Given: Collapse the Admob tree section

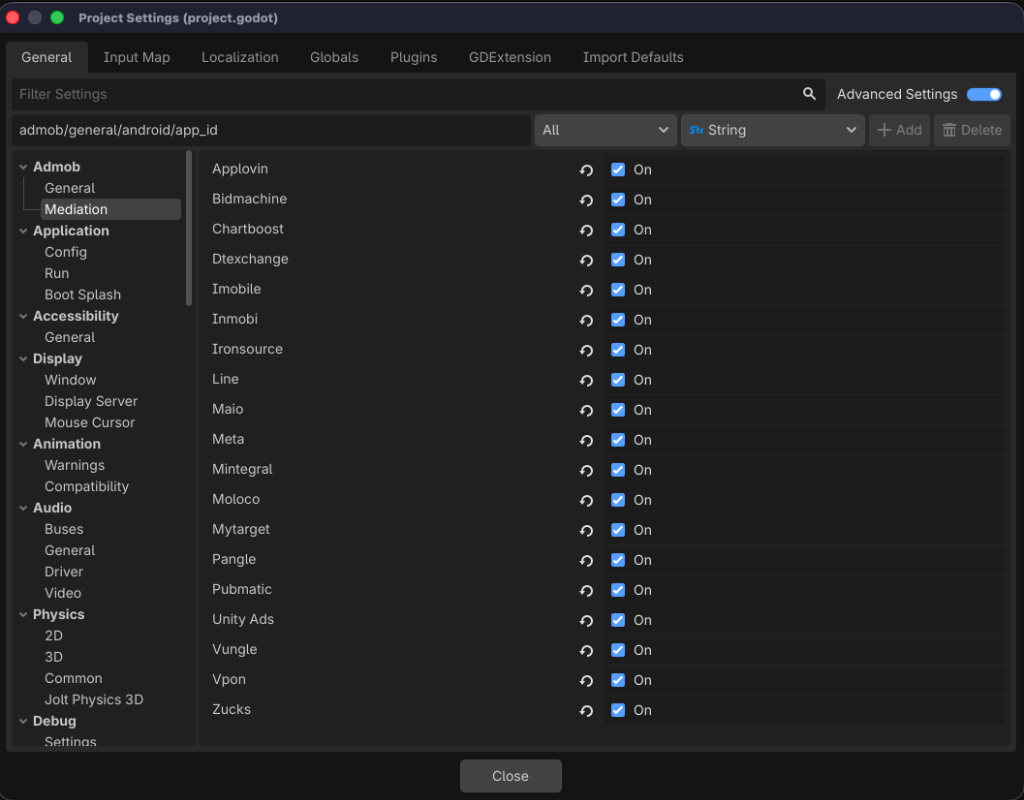Looking at the screenshot, I should pos(24,167).
